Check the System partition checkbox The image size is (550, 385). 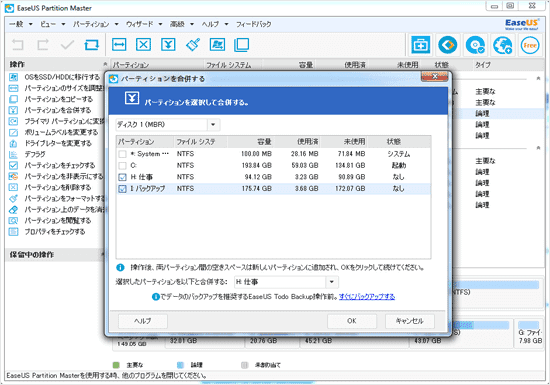[x=122, y=154]
